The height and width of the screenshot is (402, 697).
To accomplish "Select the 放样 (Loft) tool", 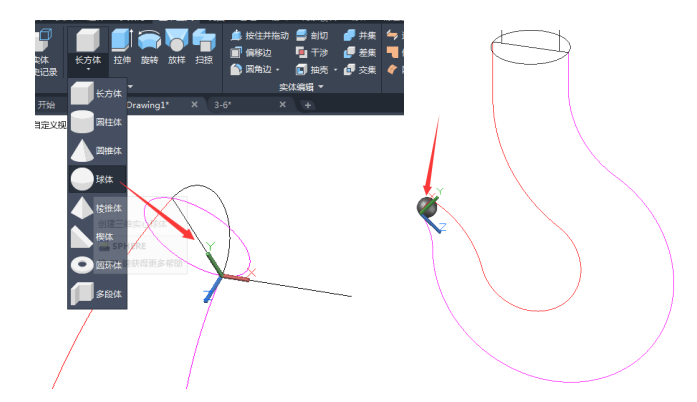I will (176, 46).
